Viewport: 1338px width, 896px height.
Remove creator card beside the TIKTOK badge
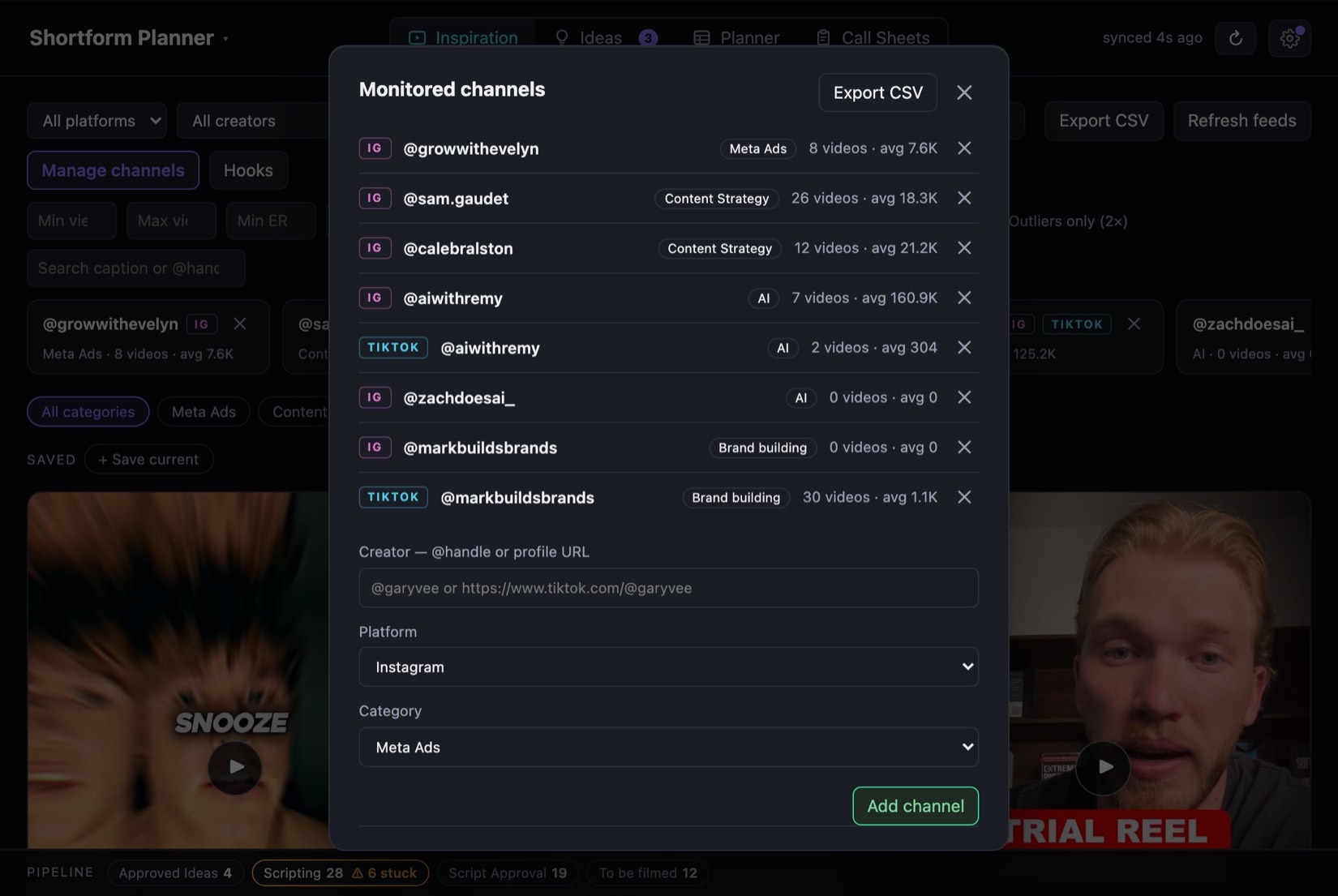[1134, 324]
